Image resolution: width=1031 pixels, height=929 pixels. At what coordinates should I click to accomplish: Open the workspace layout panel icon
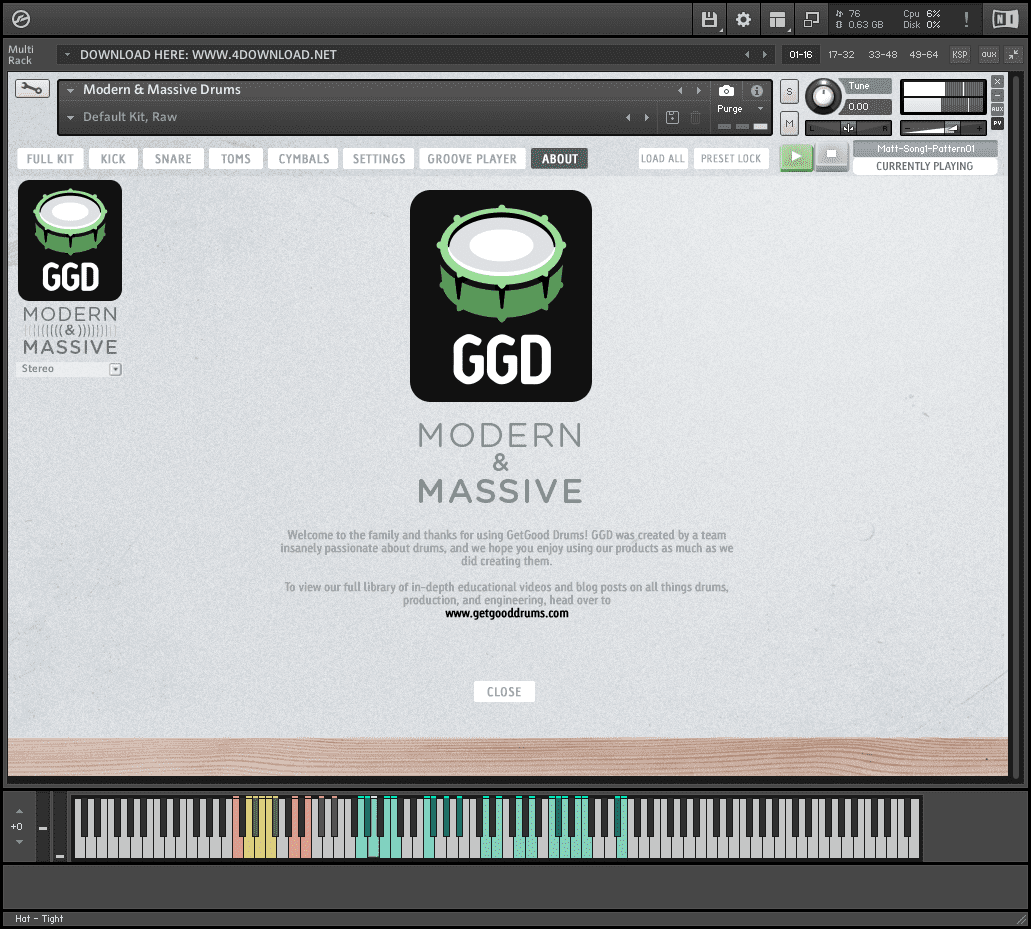777,20
